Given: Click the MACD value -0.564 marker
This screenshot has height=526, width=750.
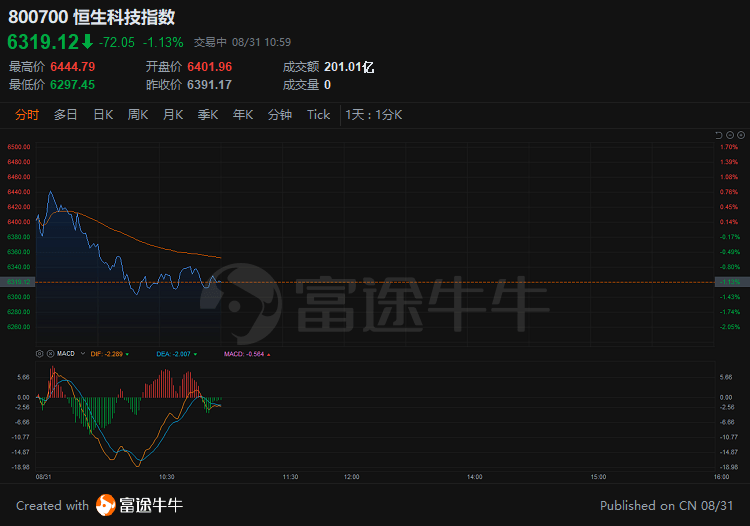Looking at the screenshot, I should (x=246, y=353).
